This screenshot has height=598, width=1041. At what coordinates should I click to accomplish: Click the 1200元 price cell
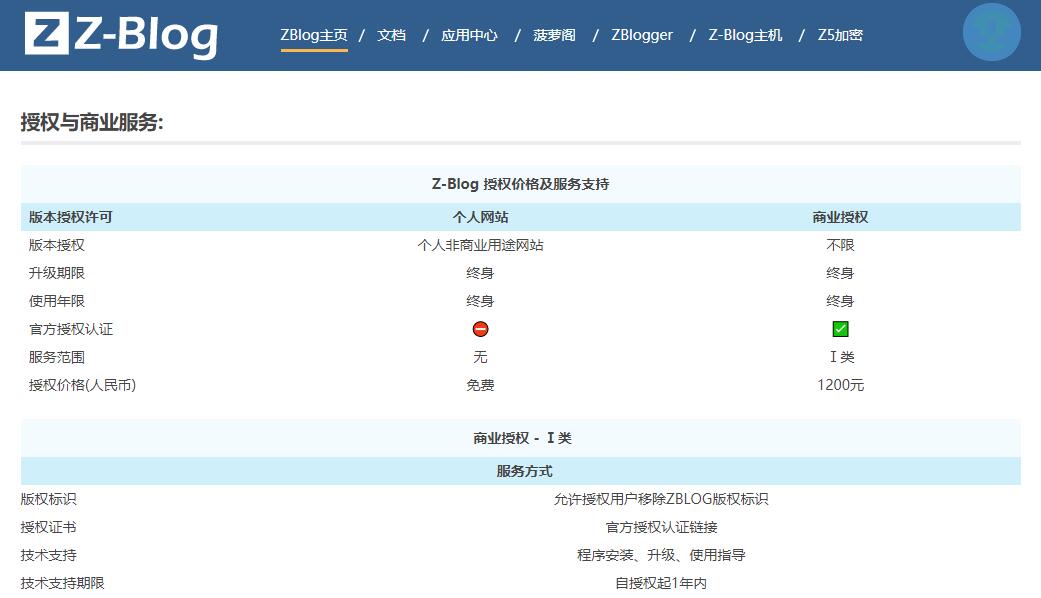tap(841, 385)
